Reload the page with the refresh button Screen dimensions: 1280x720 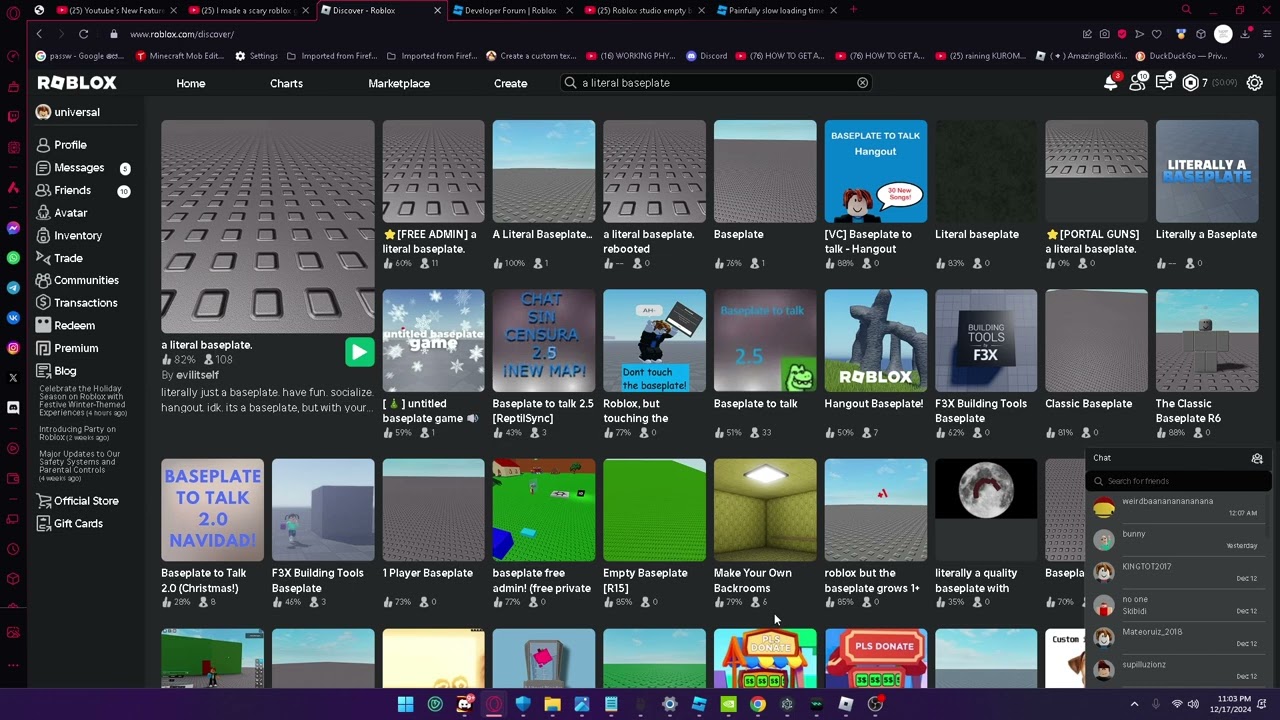coord(84,34)
